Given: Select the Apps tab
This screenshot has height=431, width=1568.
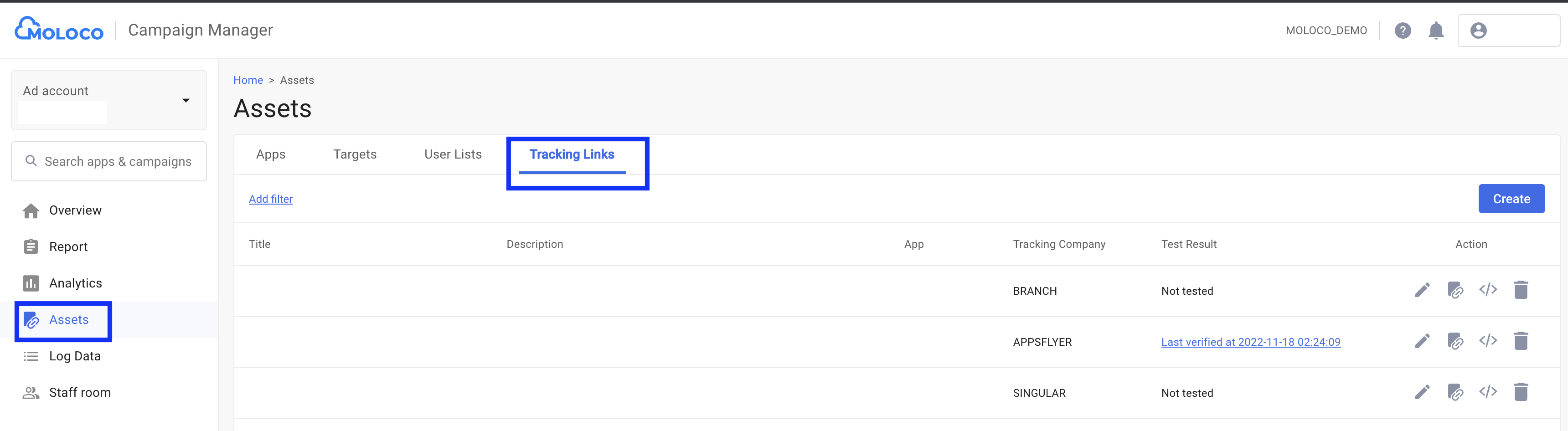Looking at the screenshot, I should point(271,154).
